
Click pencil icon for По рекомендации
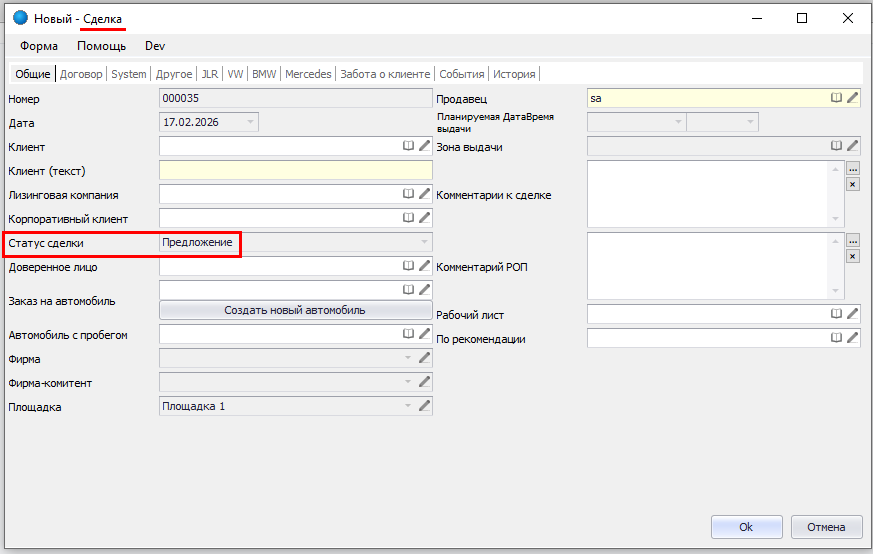[853, 338]
